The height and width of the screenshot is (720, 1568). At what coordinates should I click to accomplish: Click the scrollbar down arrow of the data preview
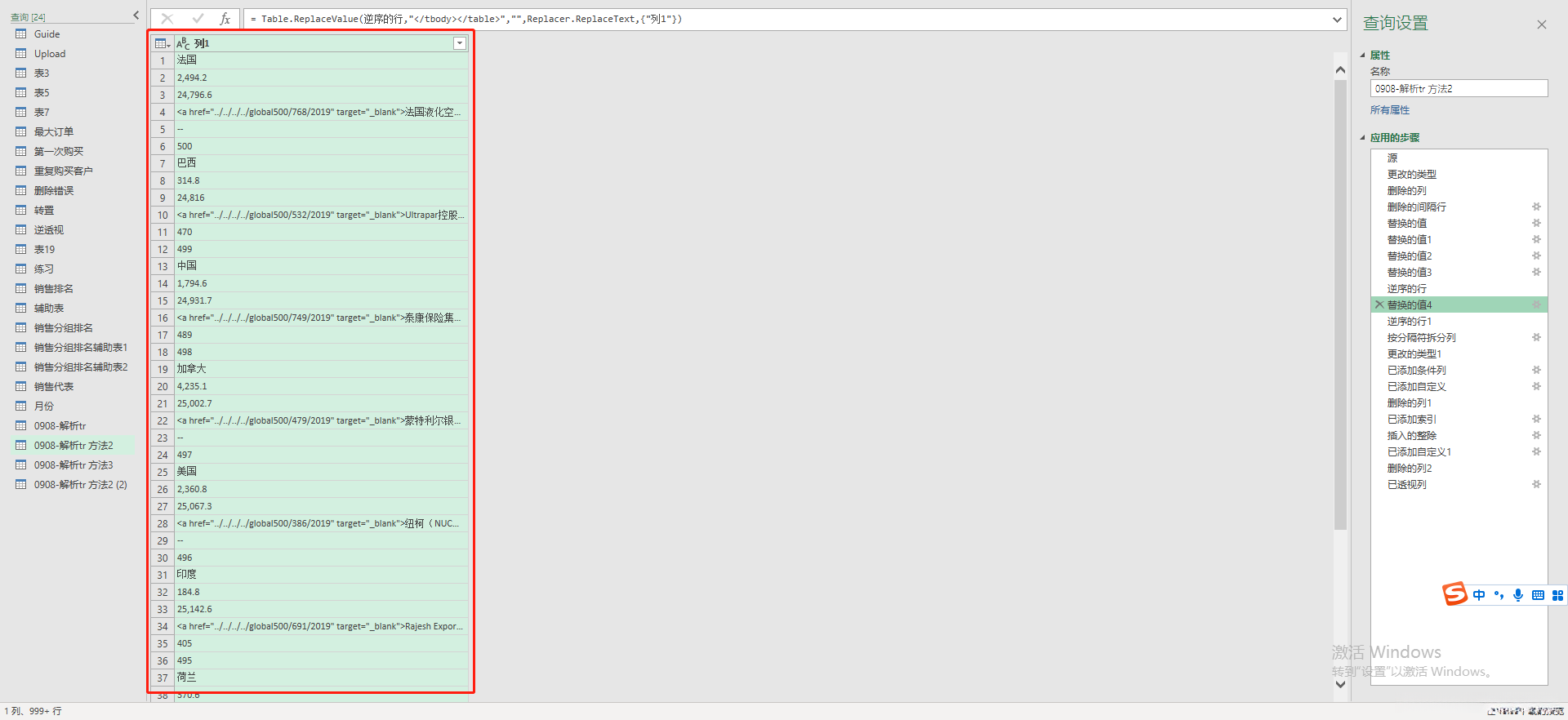click(1340, 685)
